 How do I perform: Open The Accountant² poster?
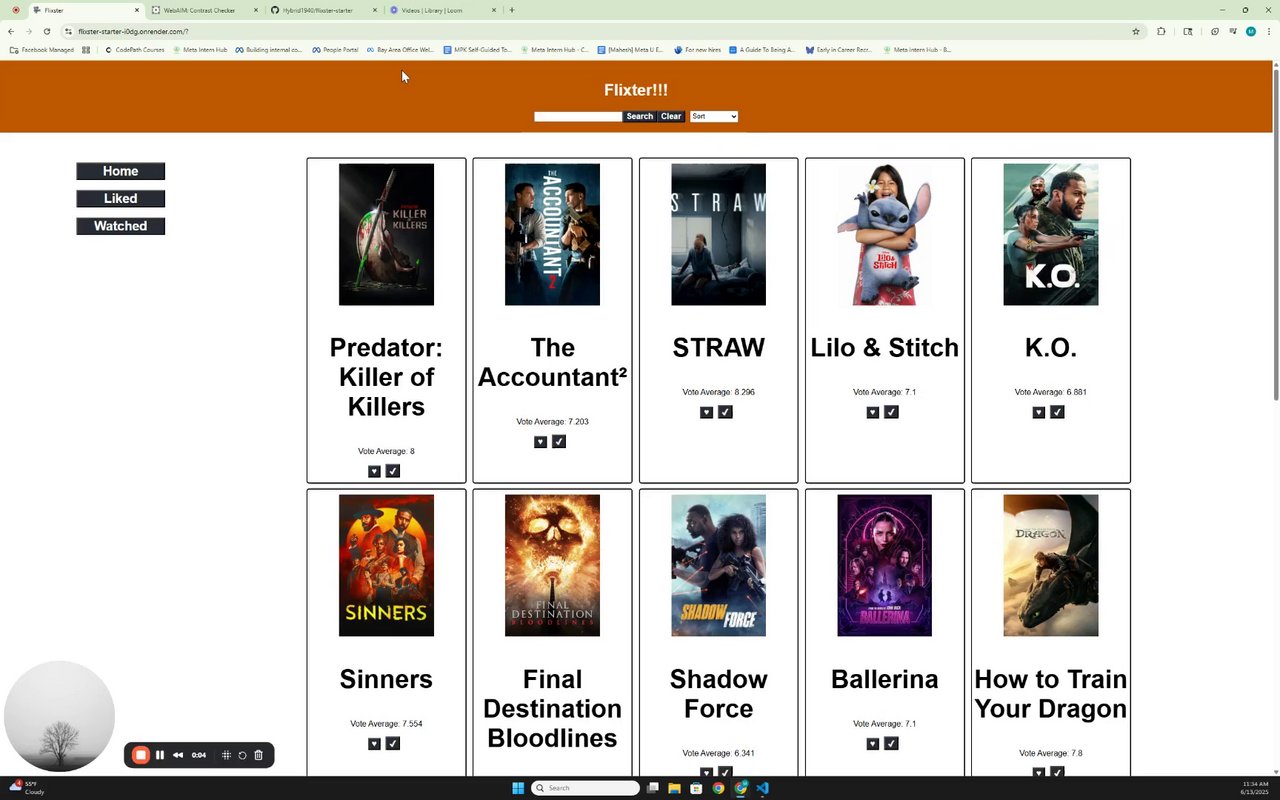point(552,235)
